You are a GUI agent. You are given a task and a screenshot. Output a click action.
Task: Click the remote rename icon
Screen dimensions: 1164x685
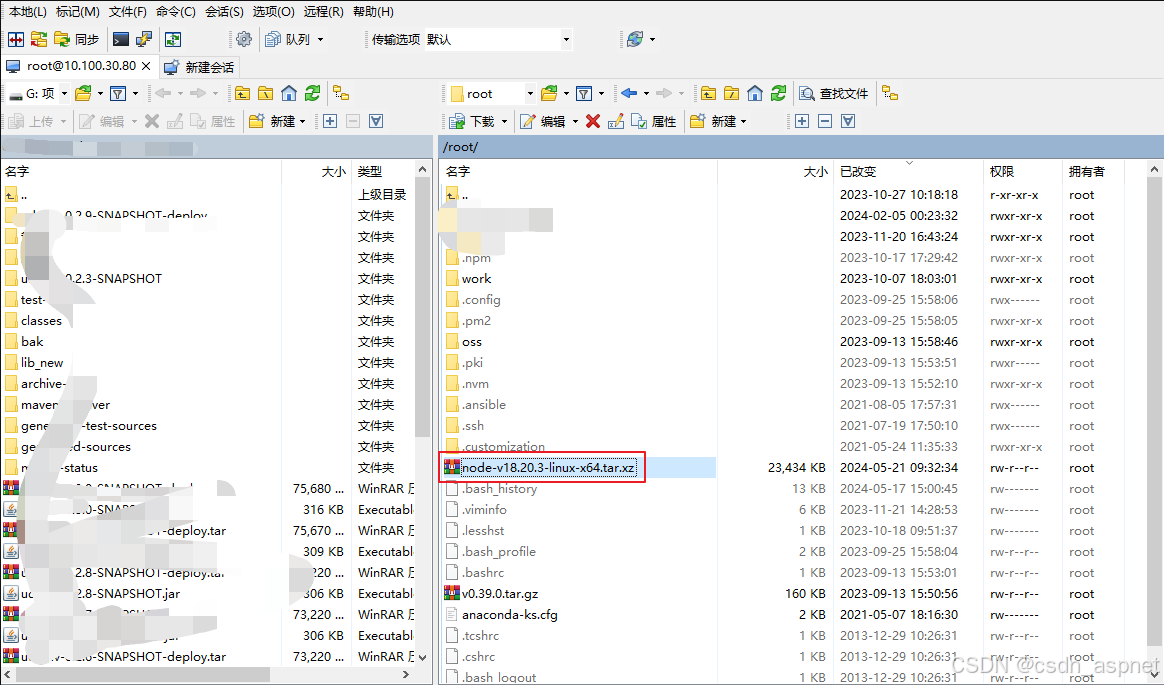click(615, 121)
